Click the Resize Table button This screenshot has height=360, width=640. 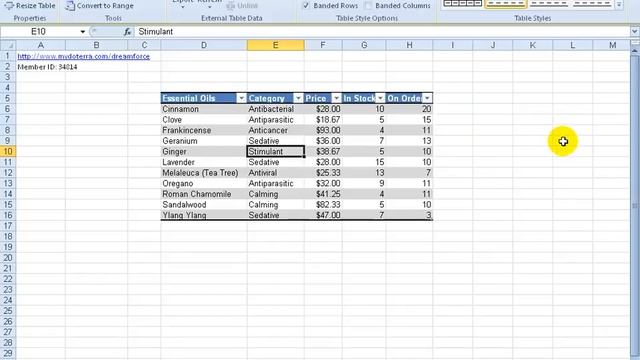30,6
